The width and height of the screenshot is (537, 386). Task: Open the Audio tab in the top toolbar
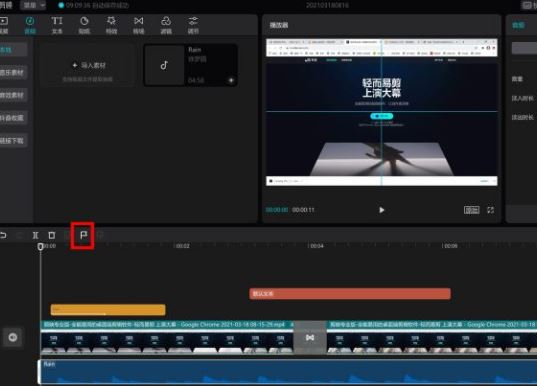[30, 25]
